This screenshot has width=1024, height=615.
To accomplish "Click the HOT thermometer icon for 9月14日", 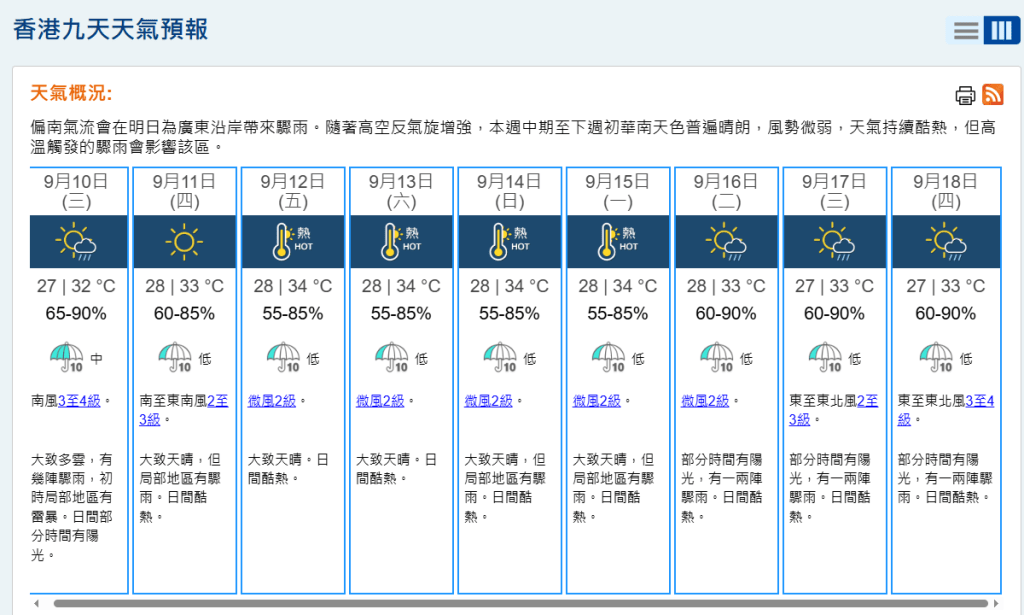I will point(509,242).
